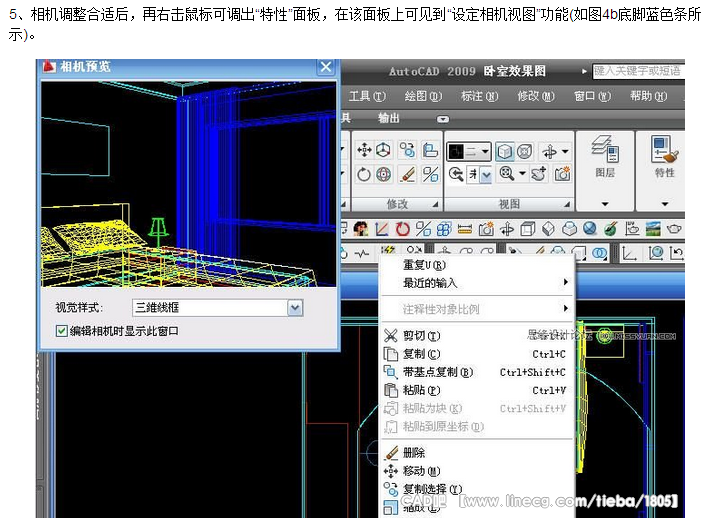Open the visual style swatch dropdown in 视图 panel

point(468,151)
